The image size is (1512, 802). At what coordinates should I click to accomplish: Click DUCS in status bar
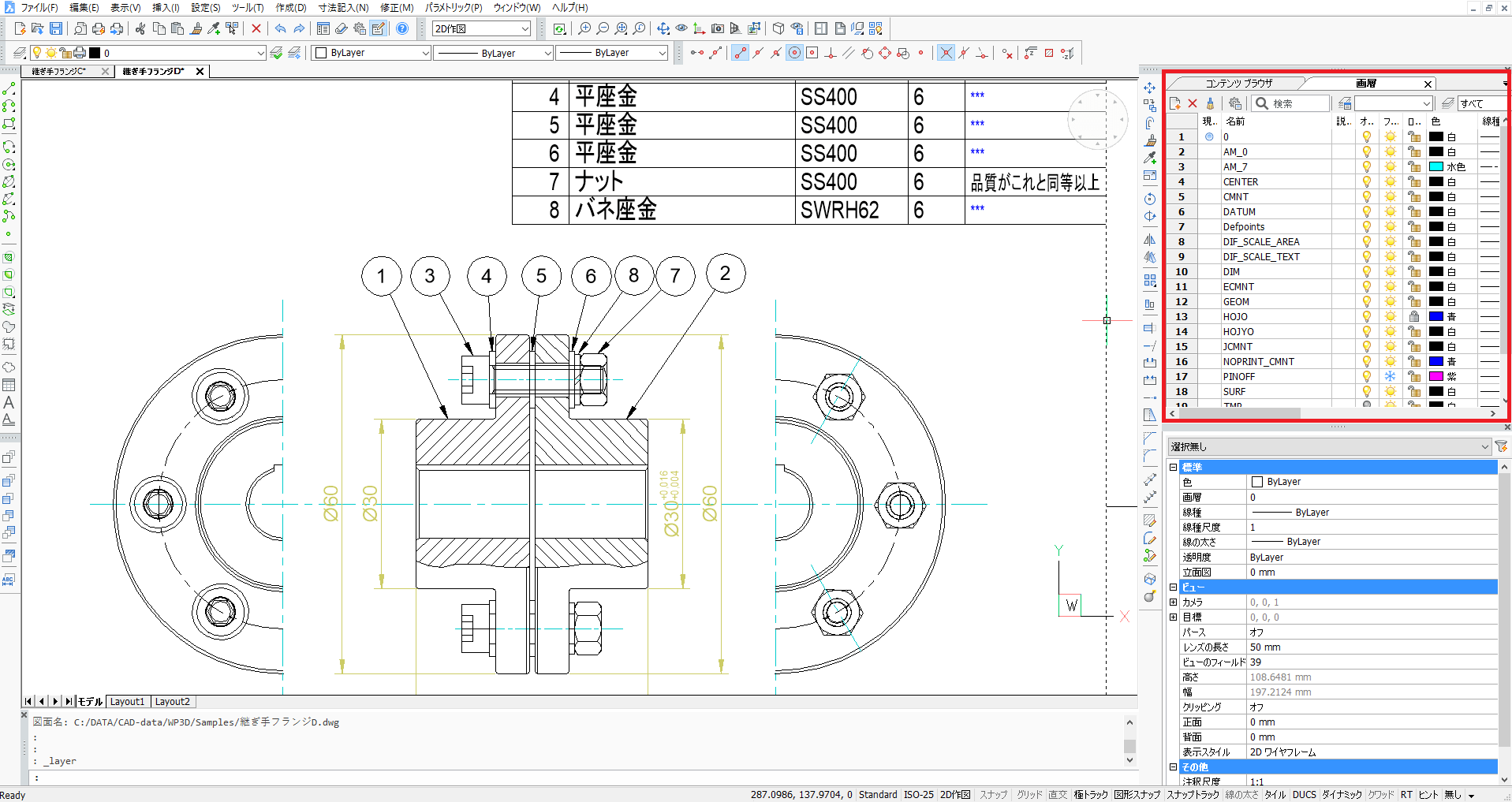pyautogui.click(x=1304, y=794)
